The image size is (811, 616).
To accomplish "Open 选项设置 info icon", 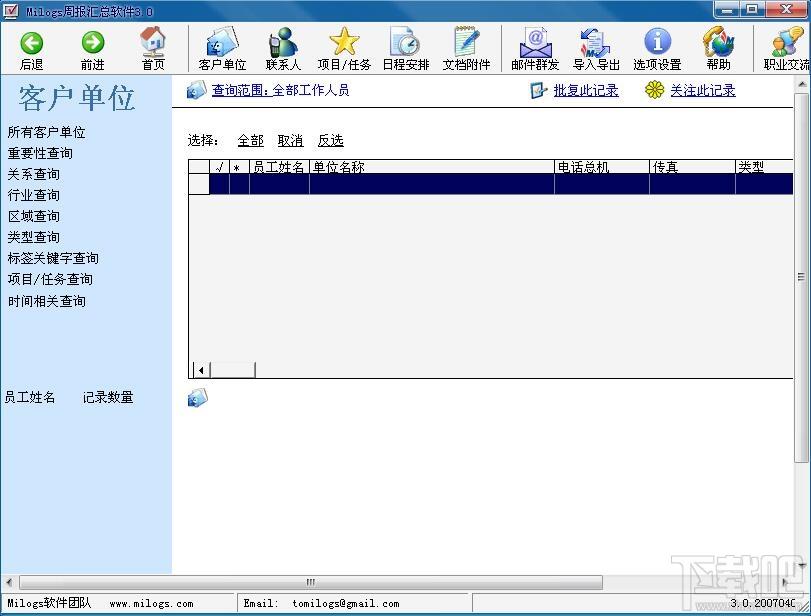I will (x=657, y=41).
